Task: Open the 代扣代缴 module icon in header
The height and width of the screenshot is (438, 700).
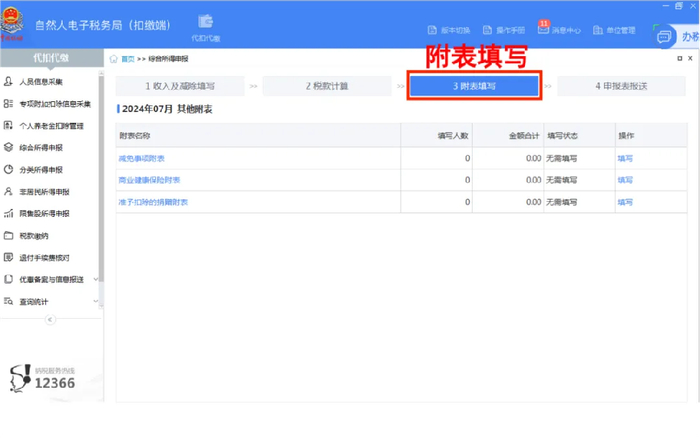Action: tap(206, 28)
